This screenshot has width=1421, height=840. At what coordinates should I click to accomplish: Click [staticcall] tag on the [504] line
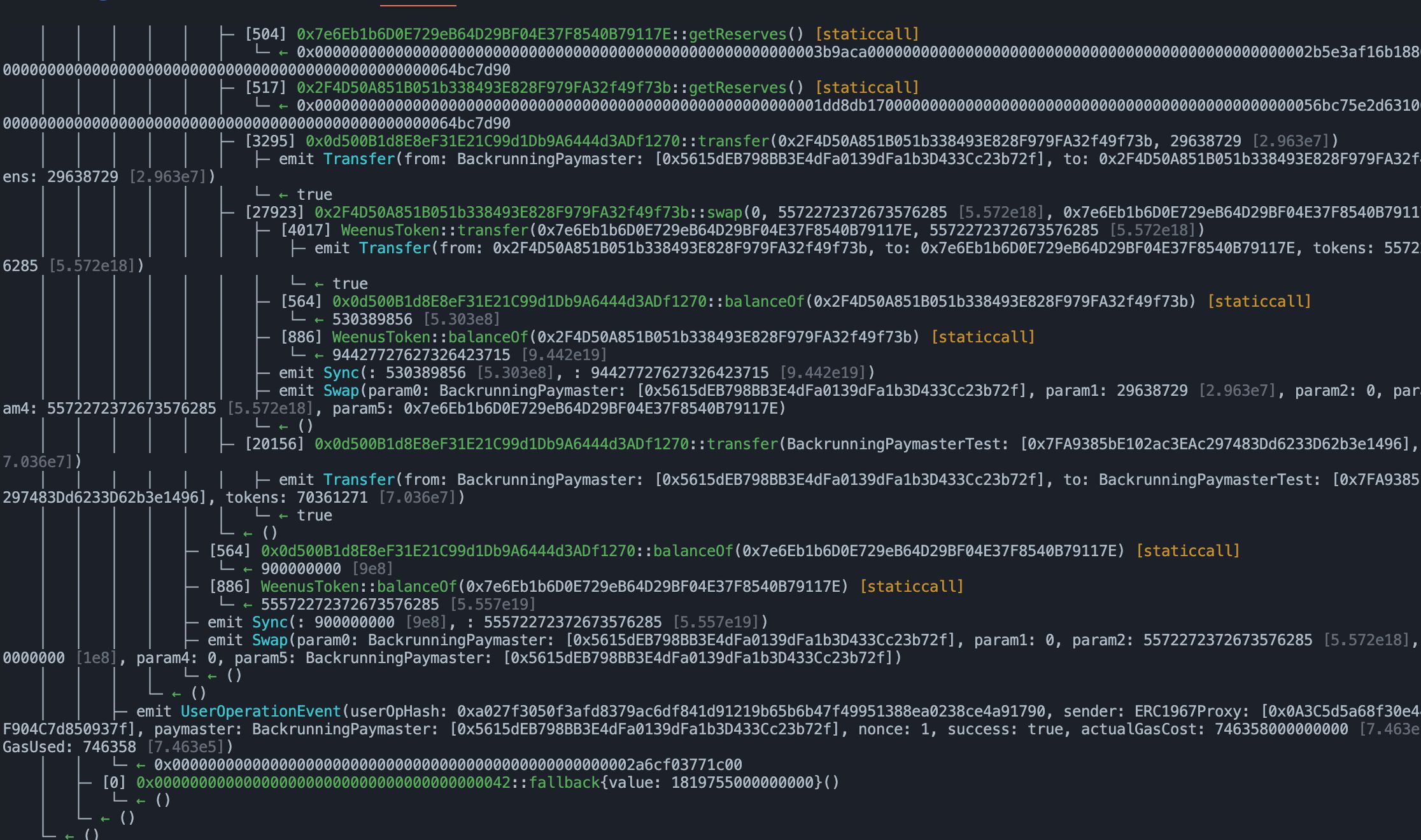click(x=867, y=34)
